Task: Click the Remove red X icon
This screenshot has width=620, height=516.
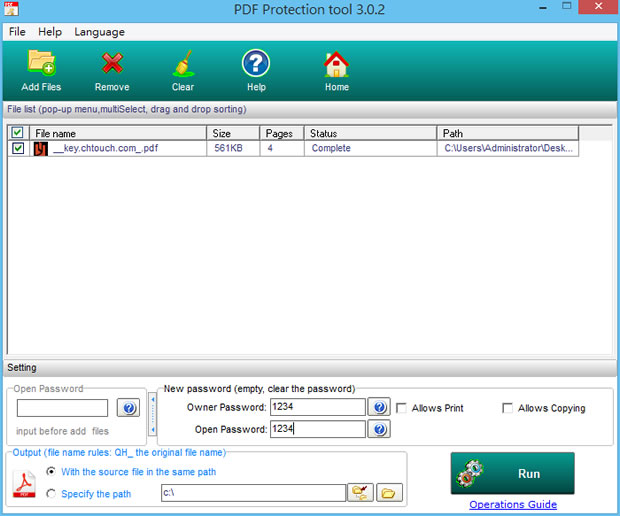Action: [112, 65]
